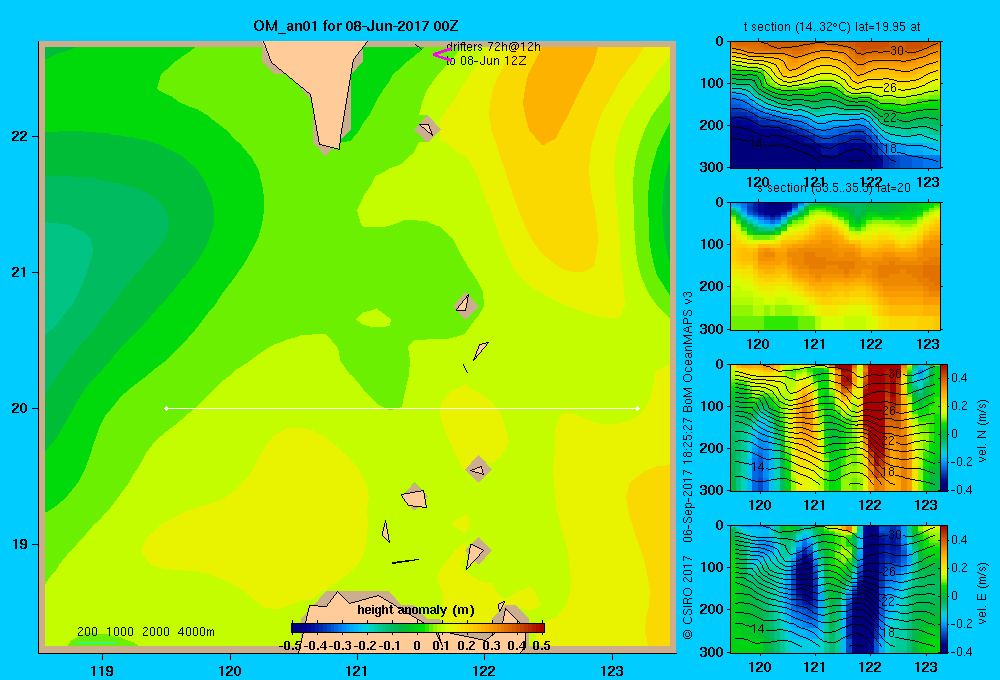Click the island near latitude 20.8 at longitude 122
This screenshot has height=680, width=1000.
pyautogui.click(x=466, y=306)
